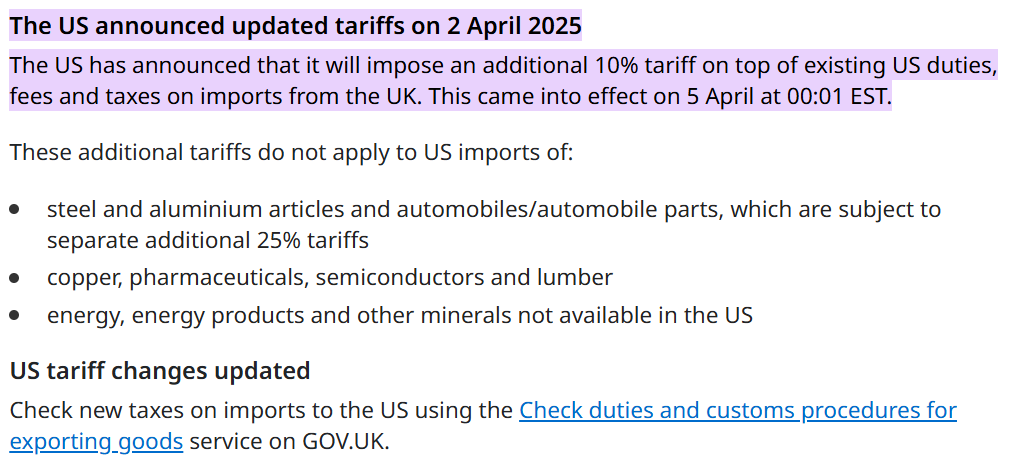Click the steel and aluminium articles bullet text
Screen dimensions: 1012x466
(x=493, y=210)
